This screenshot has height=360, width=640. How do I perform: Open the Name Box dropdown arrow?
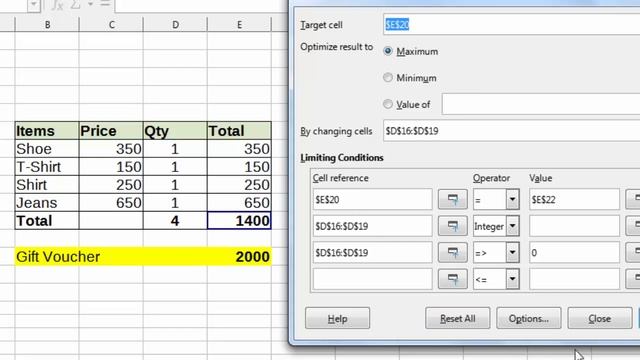34,5
